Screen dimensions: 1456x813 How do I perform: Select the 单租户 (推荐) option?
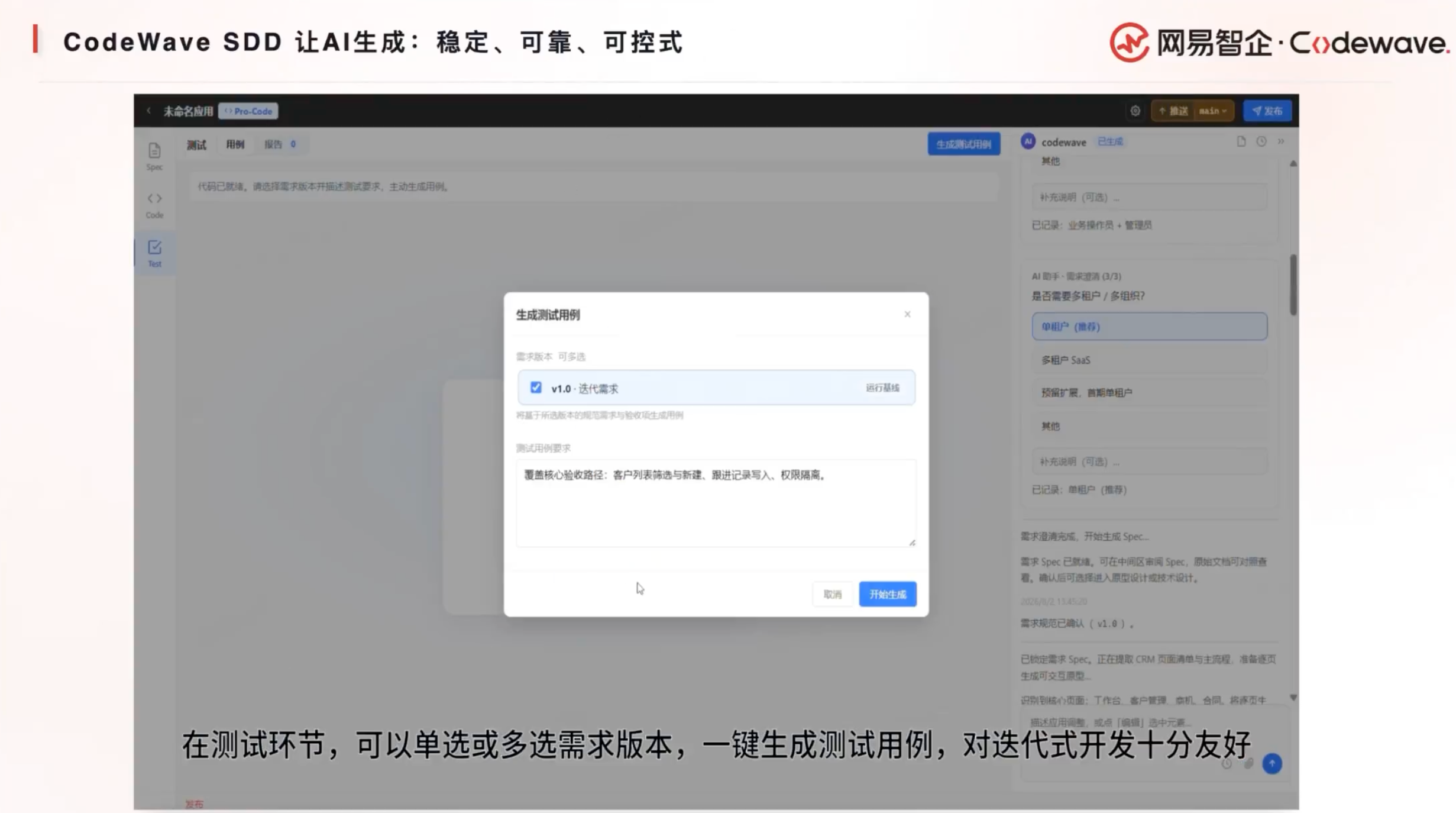1149,327
